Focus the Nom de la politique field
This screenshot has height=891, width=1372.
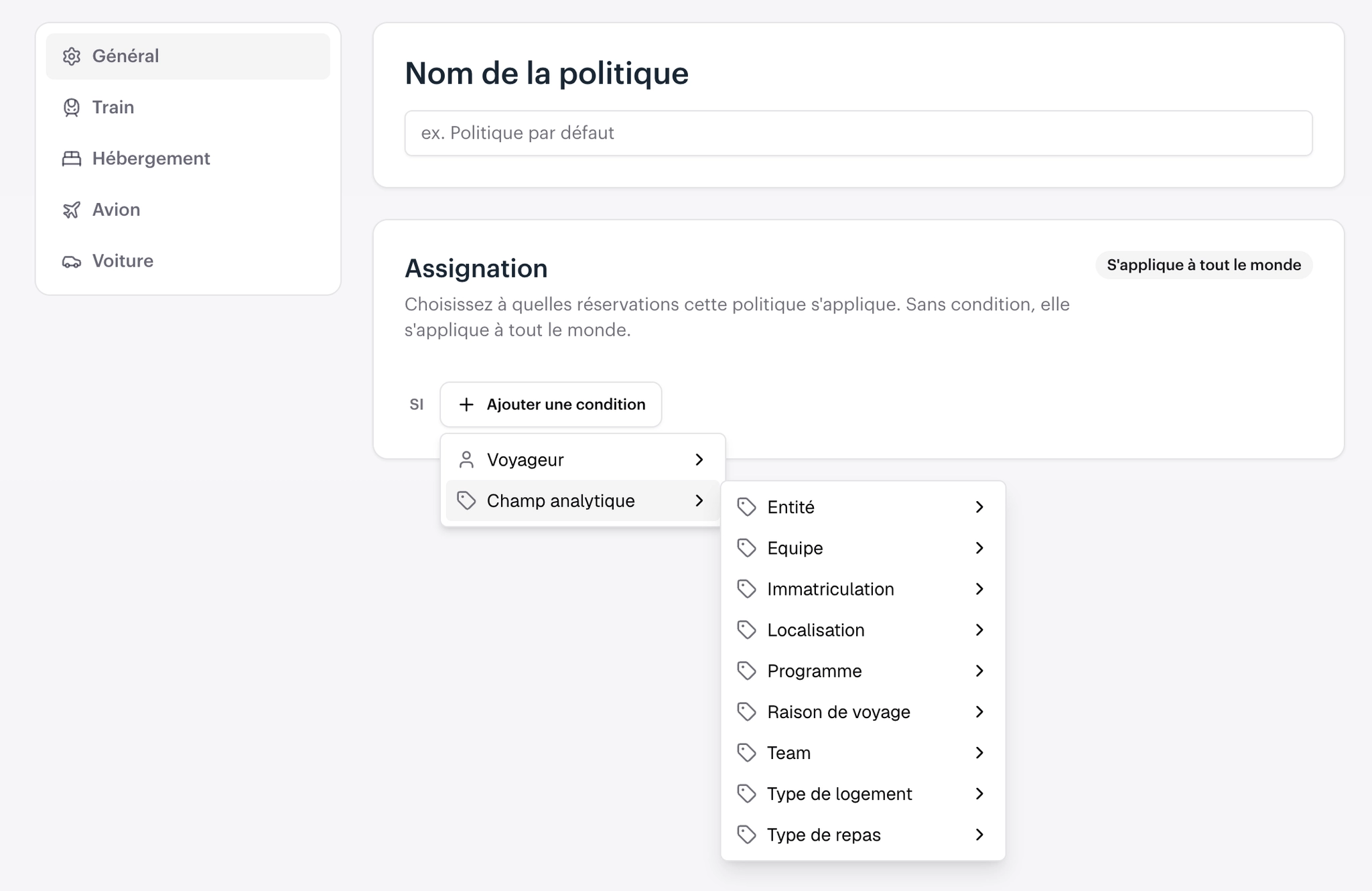pyautogui.click(x=858, y=133)
